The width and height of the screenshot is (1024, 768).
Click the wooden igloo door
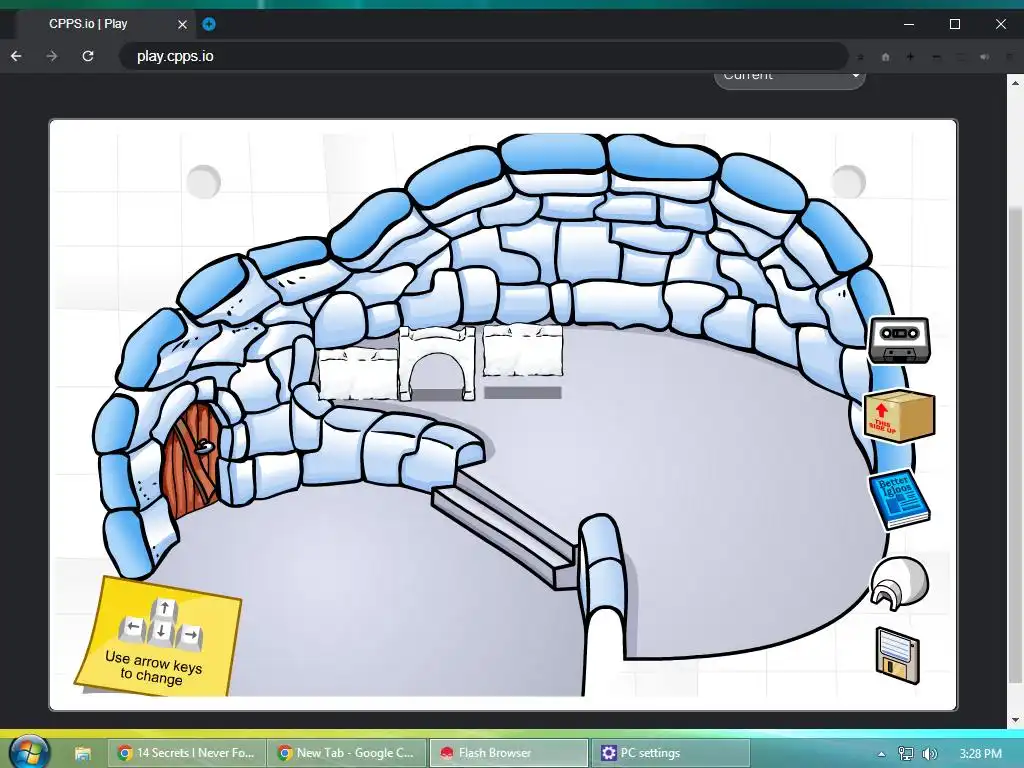click(189, 460)
